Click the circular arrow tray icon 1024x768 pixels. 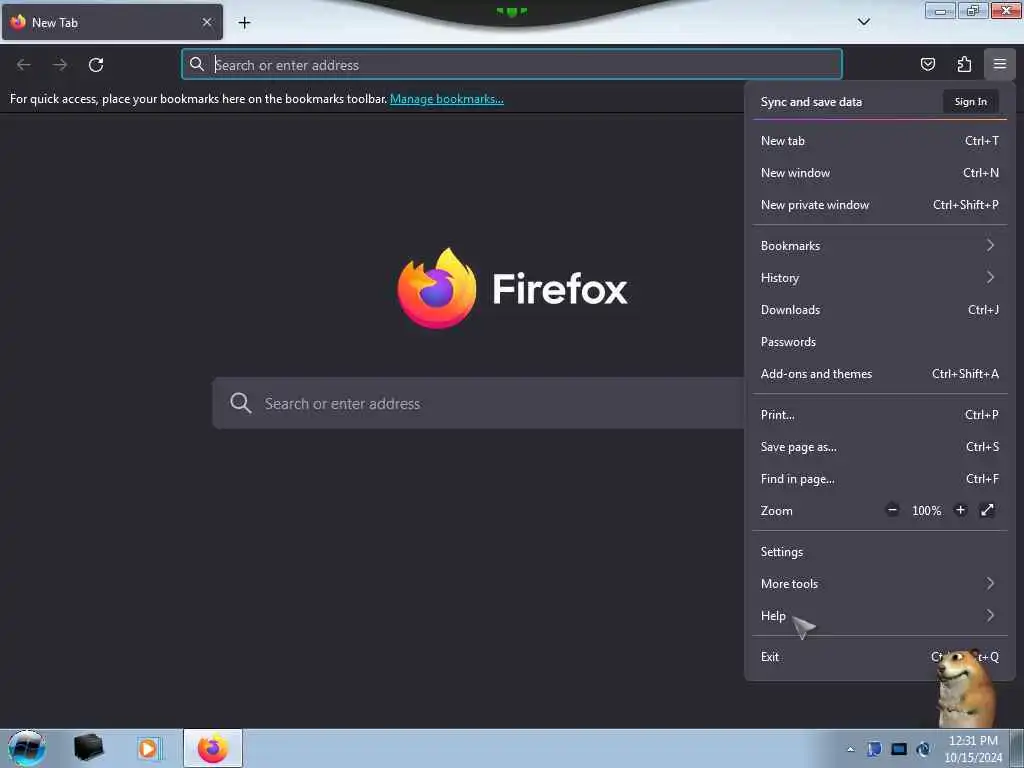[923, 749]
